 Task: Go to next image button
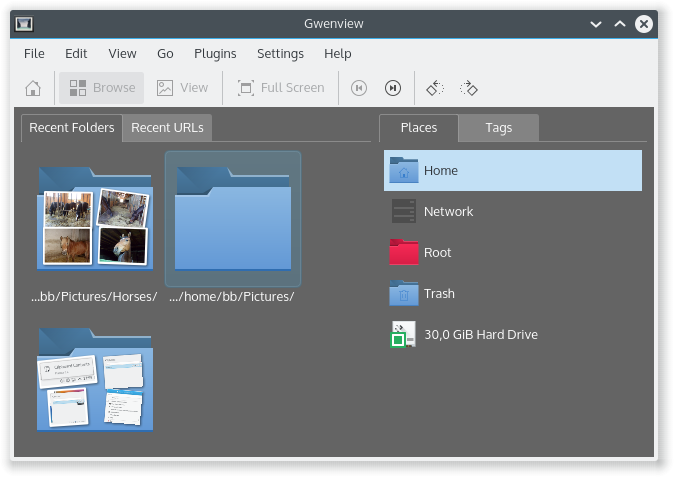click(x=393, y=88)
